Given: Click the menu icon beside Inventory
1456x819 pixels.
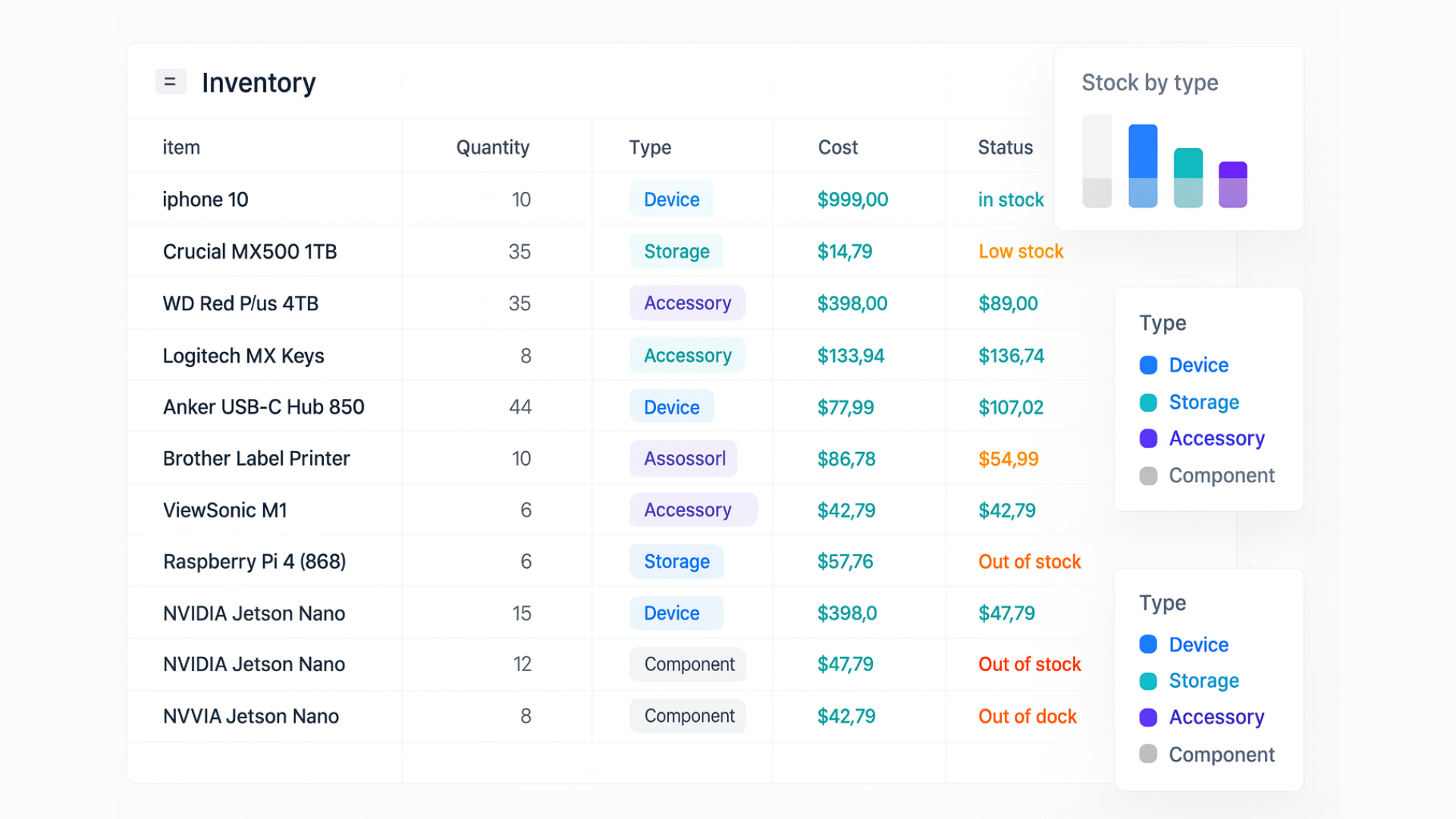Looking at the screenshot, I should [171, 81].
